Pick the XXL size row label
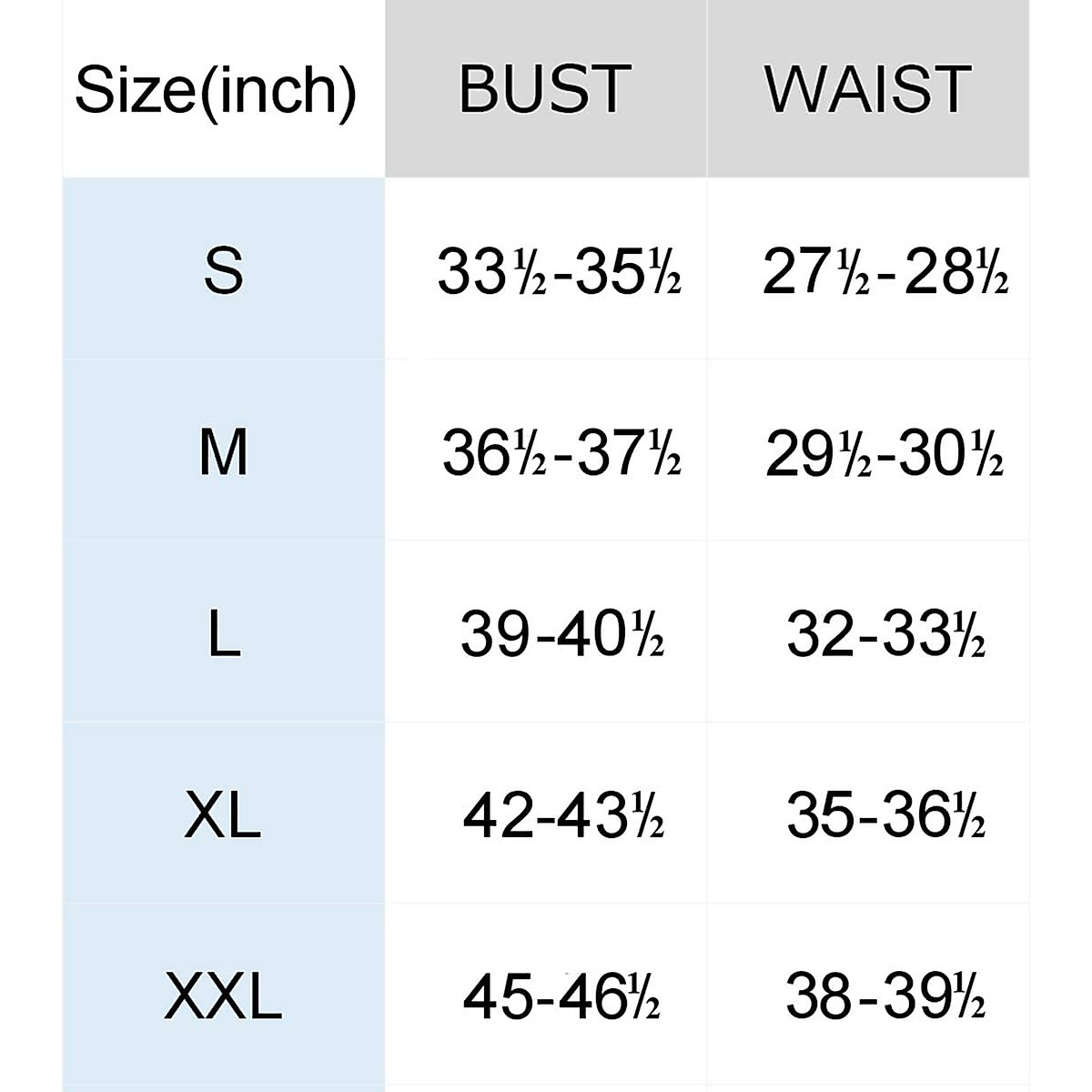Image resolution: width=1092 pixels, height=1092 pixels. [223, 996]
